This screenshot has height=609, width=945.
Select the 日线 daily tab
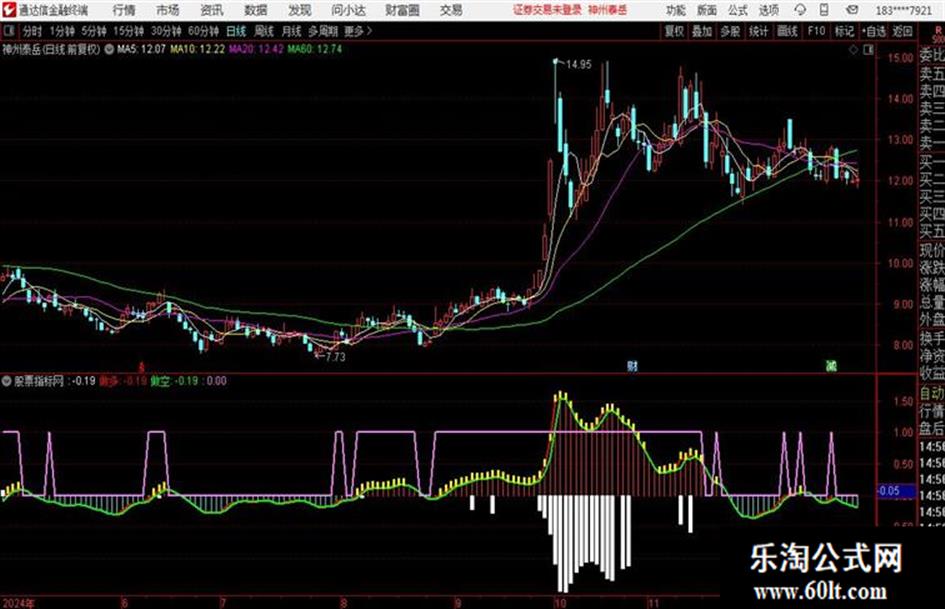pos(236,31)
